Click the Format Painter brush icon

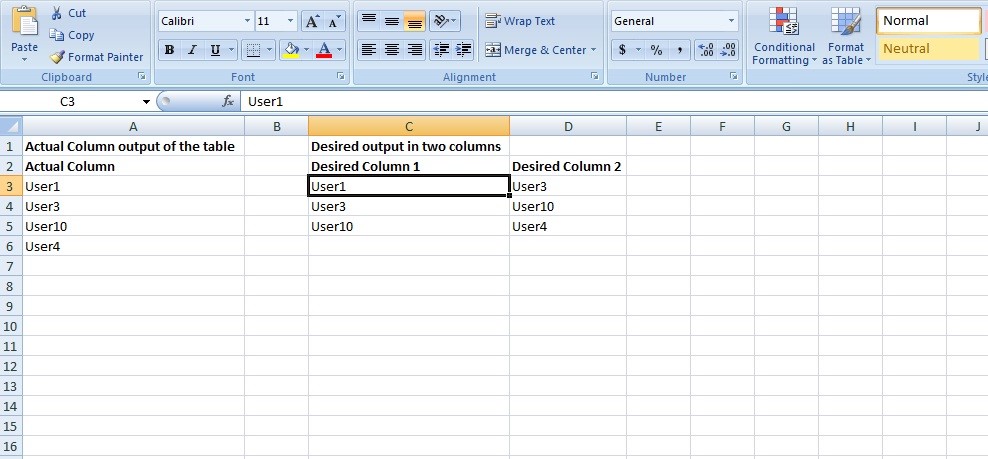57,57
